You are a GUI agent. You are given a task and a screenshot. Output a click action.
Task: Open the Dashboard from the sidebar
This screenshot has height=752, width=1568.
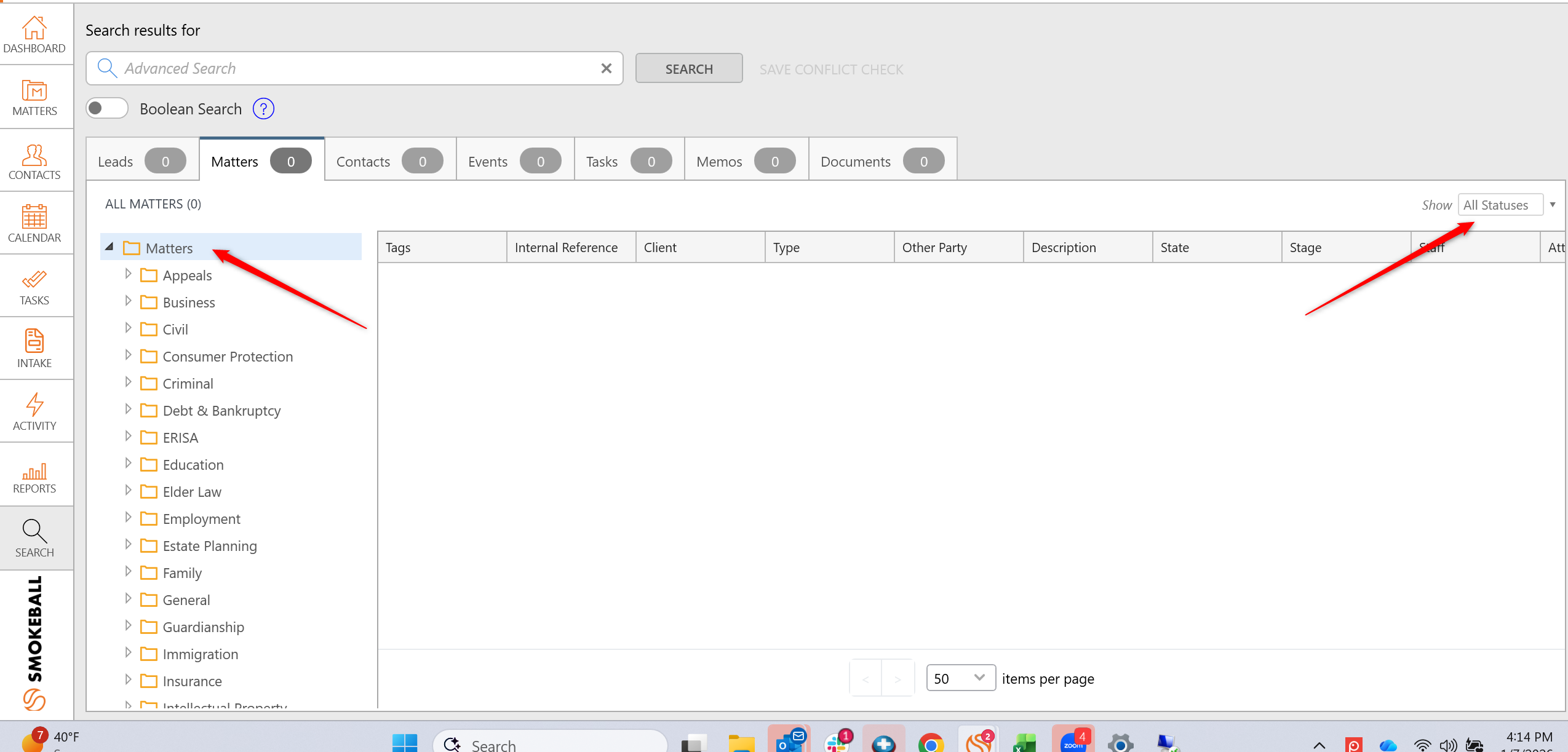(x=34, y=34)
